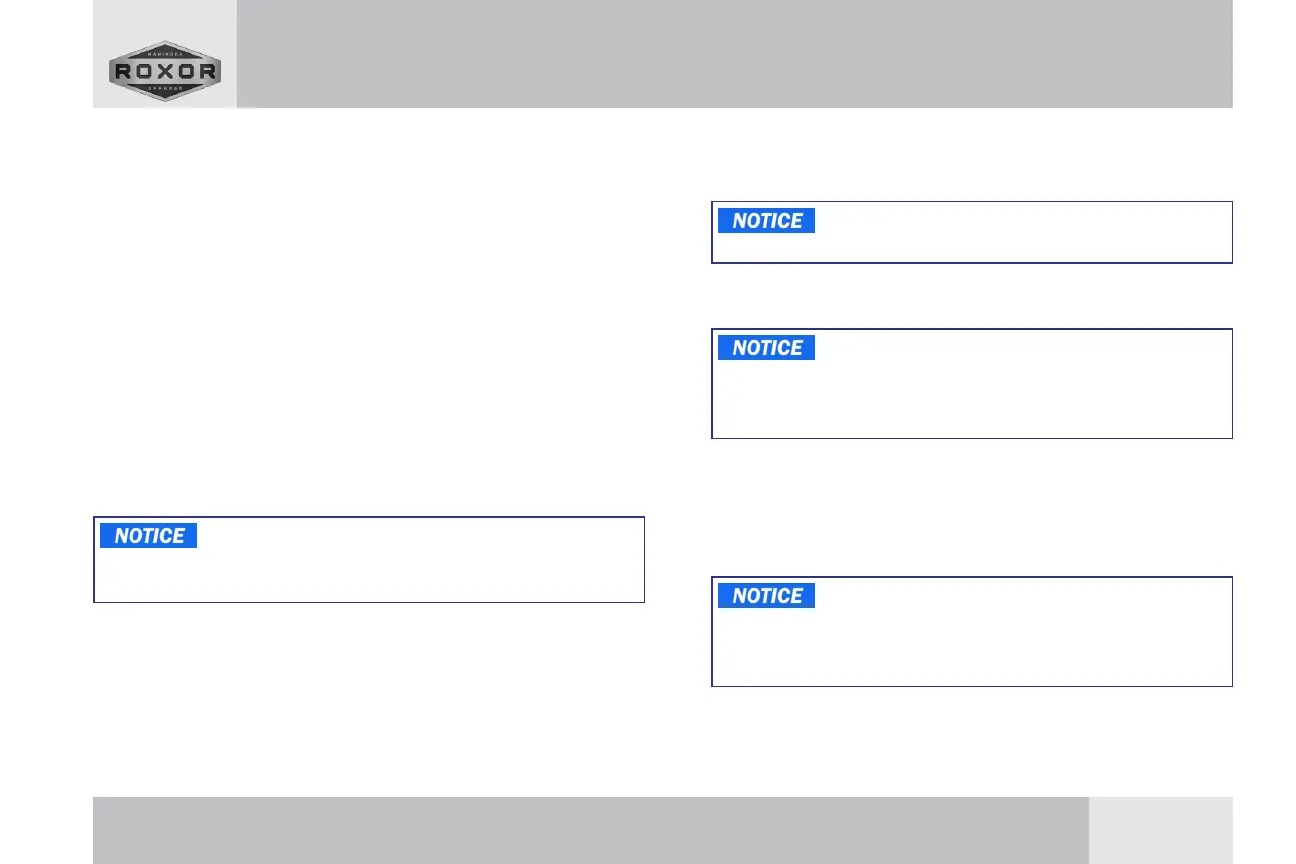Viewport: 1296px width, 864px height.
Task: Click blank space between top two right notices
Action: click(x=972, y=296)
